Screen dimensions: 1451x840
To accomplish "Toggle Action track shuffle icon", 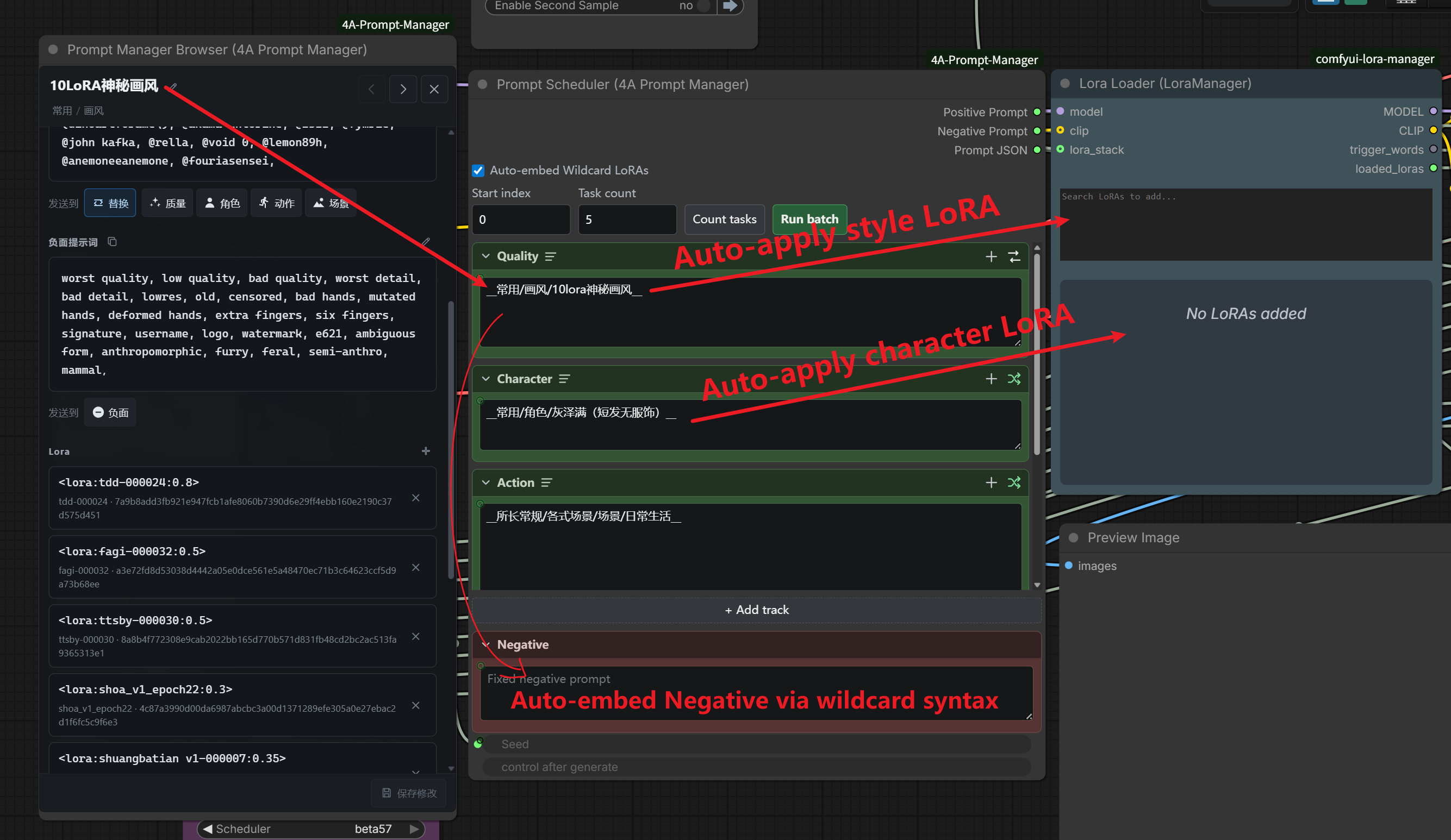I will [x=1014, y=482].
